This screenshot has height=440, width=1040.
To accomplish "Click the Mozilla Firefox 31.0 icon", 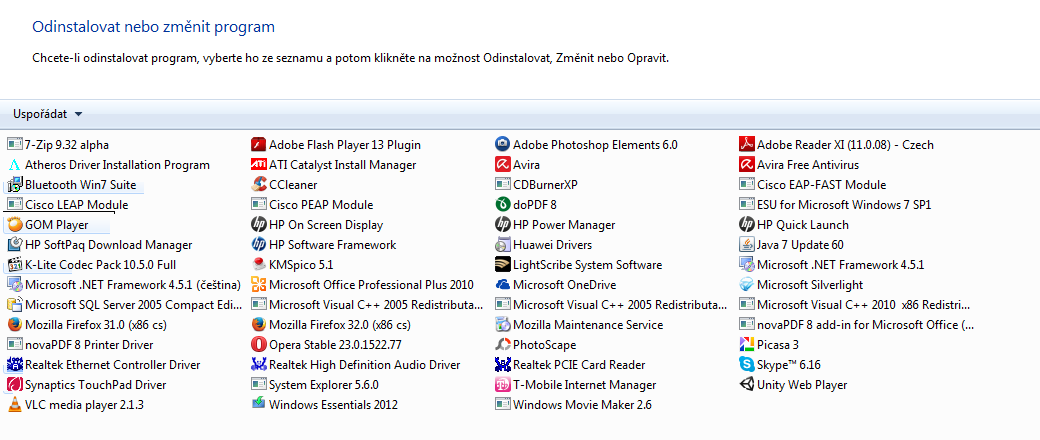I will pos(14,325).
